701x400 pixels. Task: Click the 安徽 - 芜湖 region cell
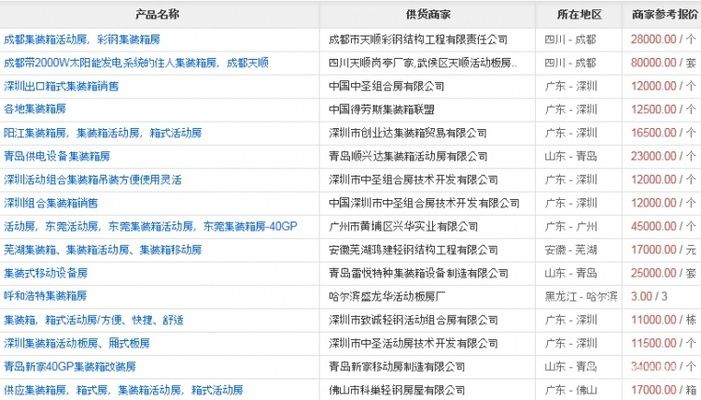tap(570, 249)
